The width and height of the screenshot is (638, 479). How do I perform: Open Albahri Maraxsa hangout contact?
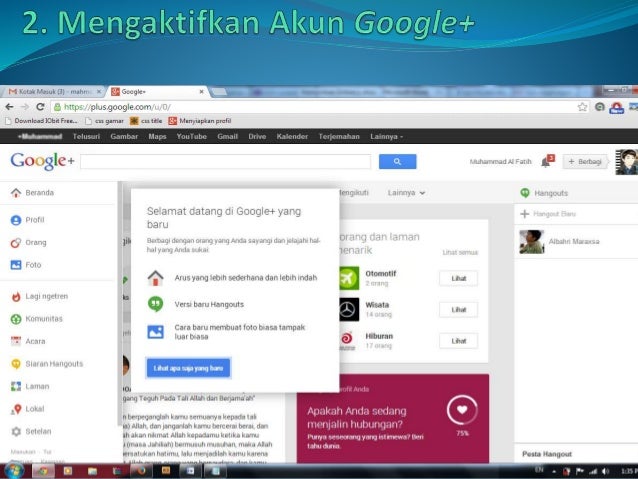pos(576,242)
